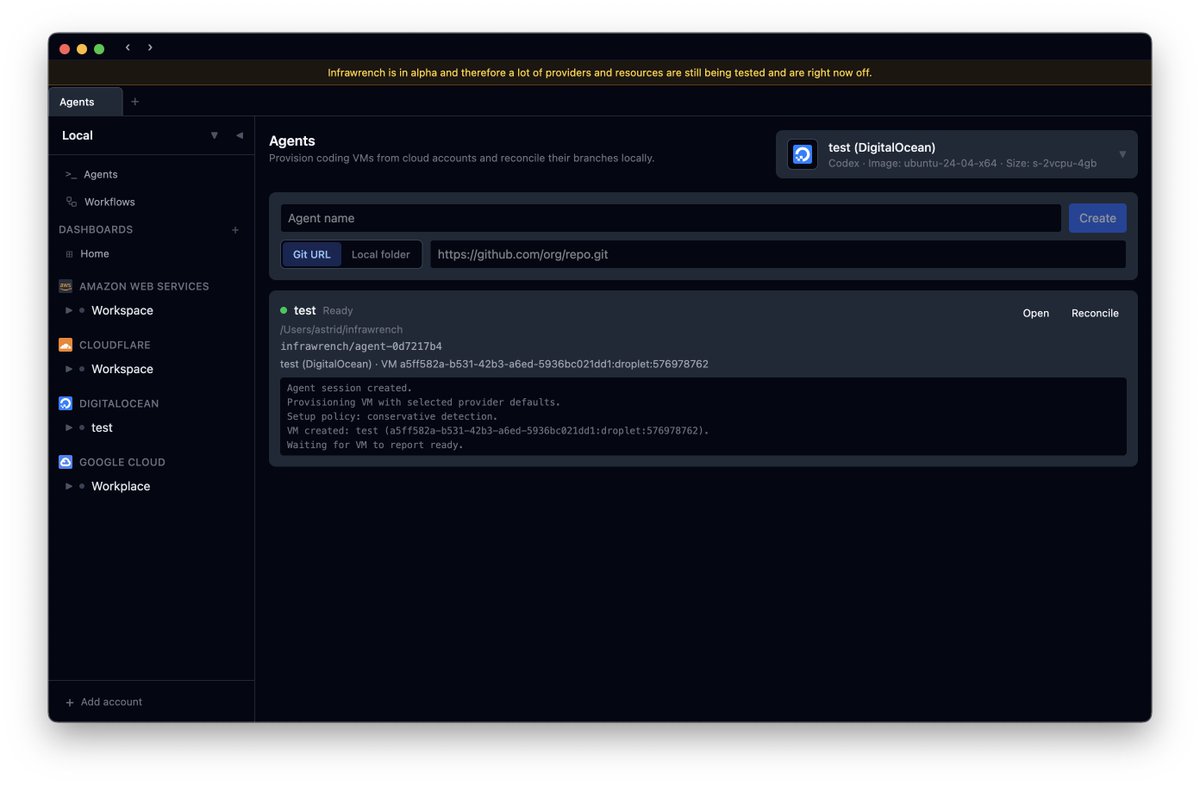Image resolution: width=1200 pixels, height=786 pixels.
Task: Click Reconcile for the test agent
Action: coord(1095,313)
